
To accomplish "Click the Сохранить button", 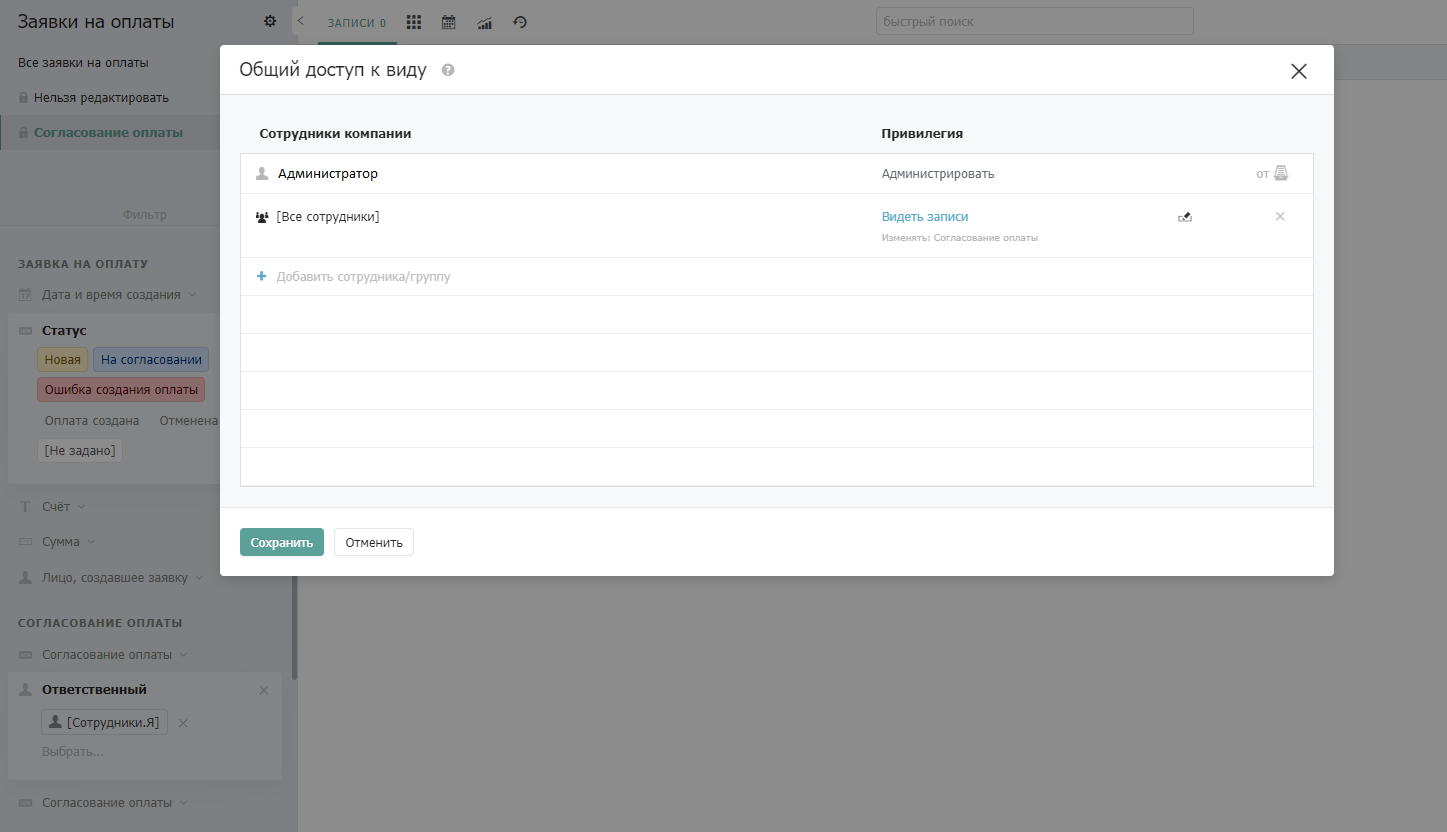I will [x=282, y=542].
